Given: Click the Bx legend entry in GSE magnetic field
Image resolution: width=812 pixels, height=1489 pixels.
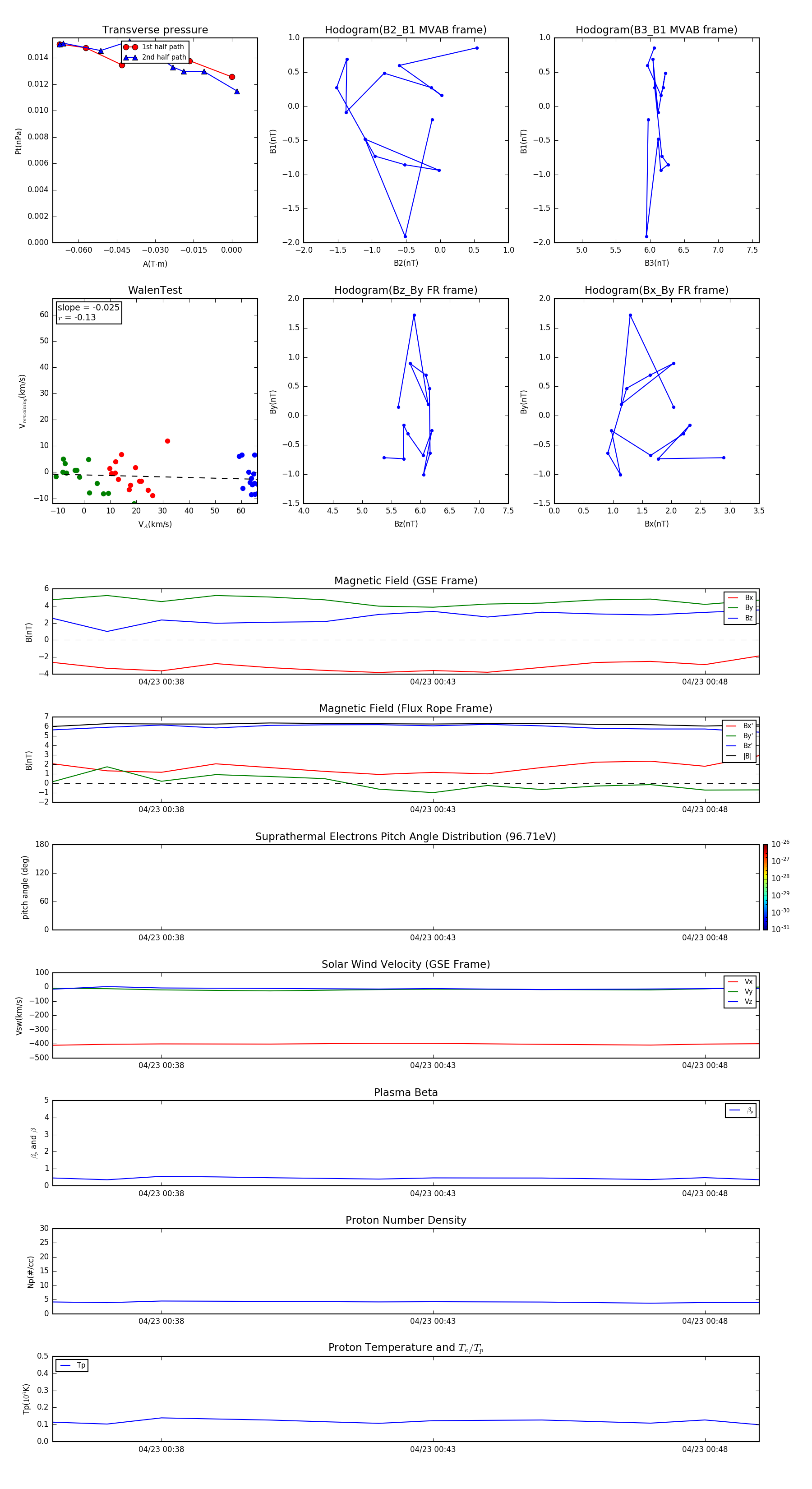Looking at the screenshot, I should click(x=740, y=598).
